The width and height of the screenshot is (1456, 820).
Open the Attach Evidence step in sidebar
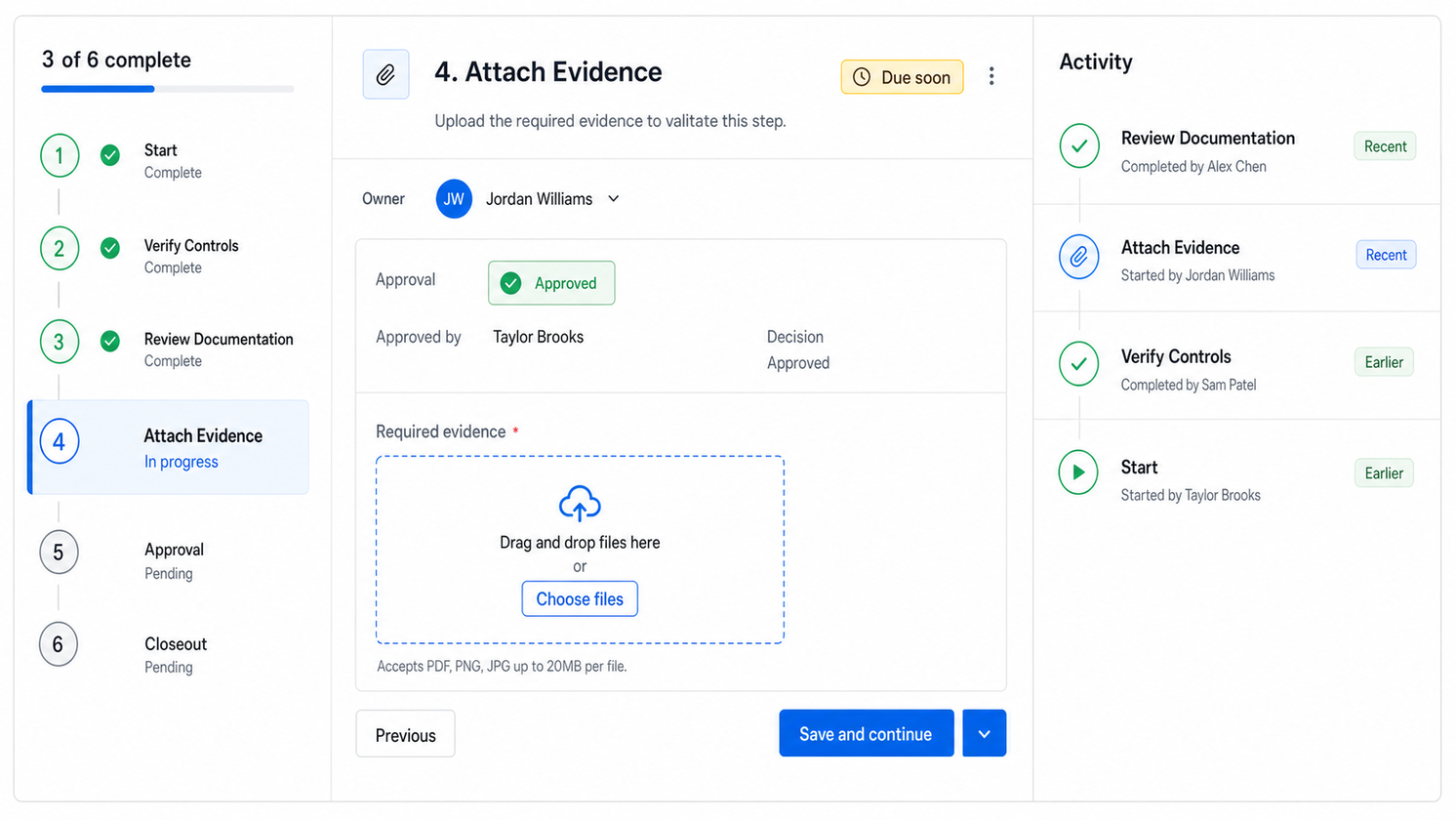[168, 447]
